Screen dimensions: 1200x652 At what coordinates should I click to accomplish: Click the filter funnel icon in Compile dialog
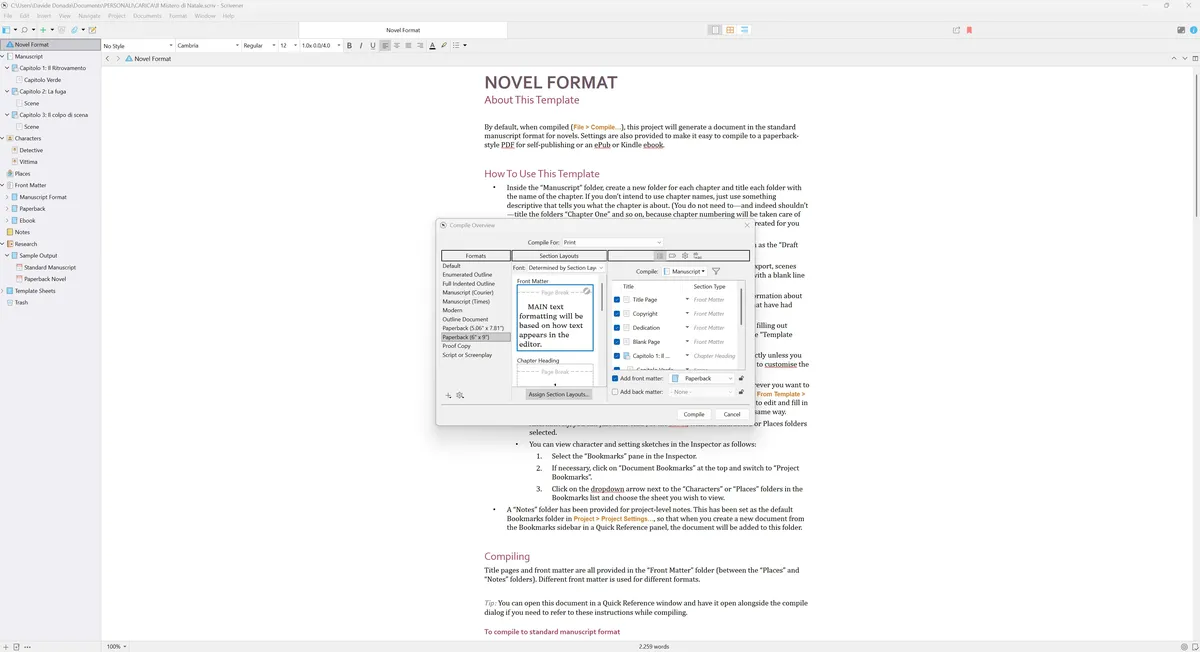716,271
